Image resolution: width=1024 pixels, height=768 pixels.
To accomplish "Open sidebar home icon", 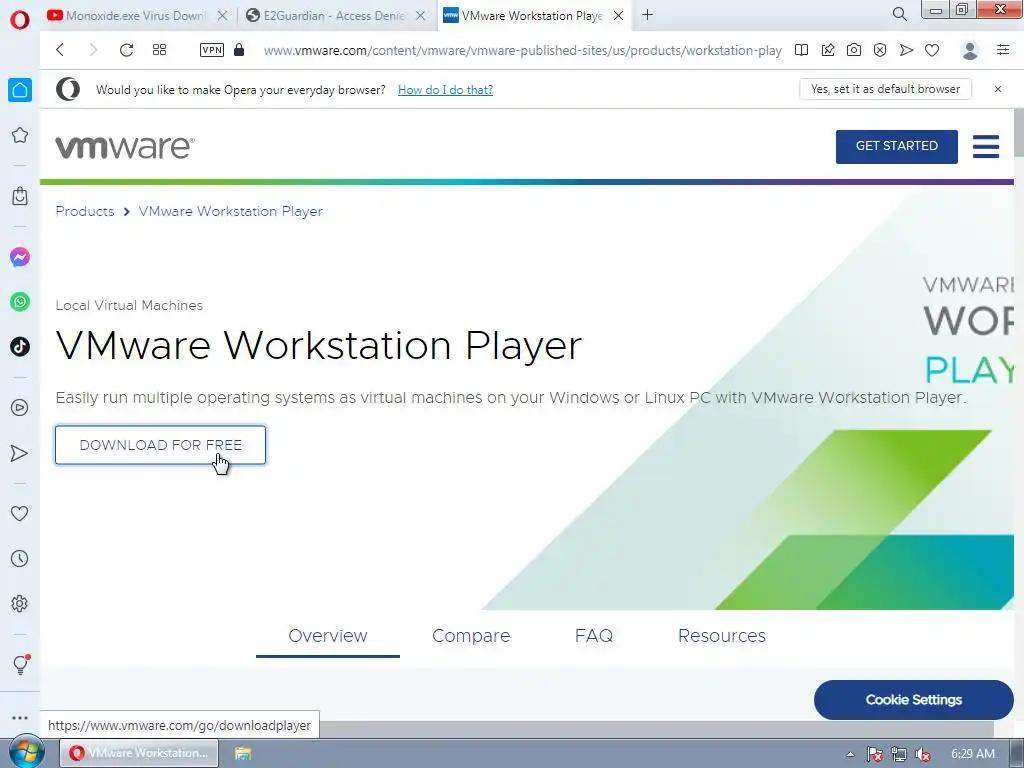I will tap(20, 90).
